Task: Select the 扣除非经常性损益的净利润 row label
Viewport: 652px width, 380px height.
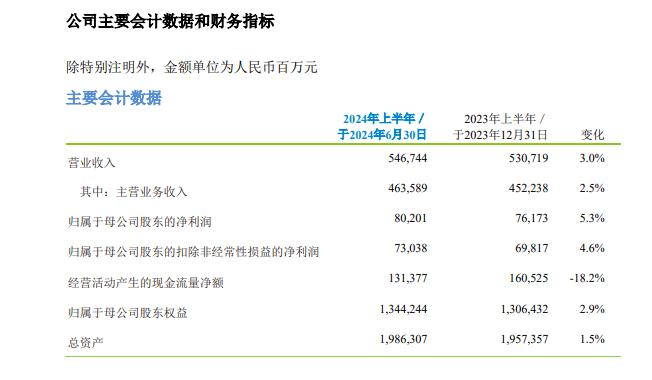Action: [x=193, y=252]
